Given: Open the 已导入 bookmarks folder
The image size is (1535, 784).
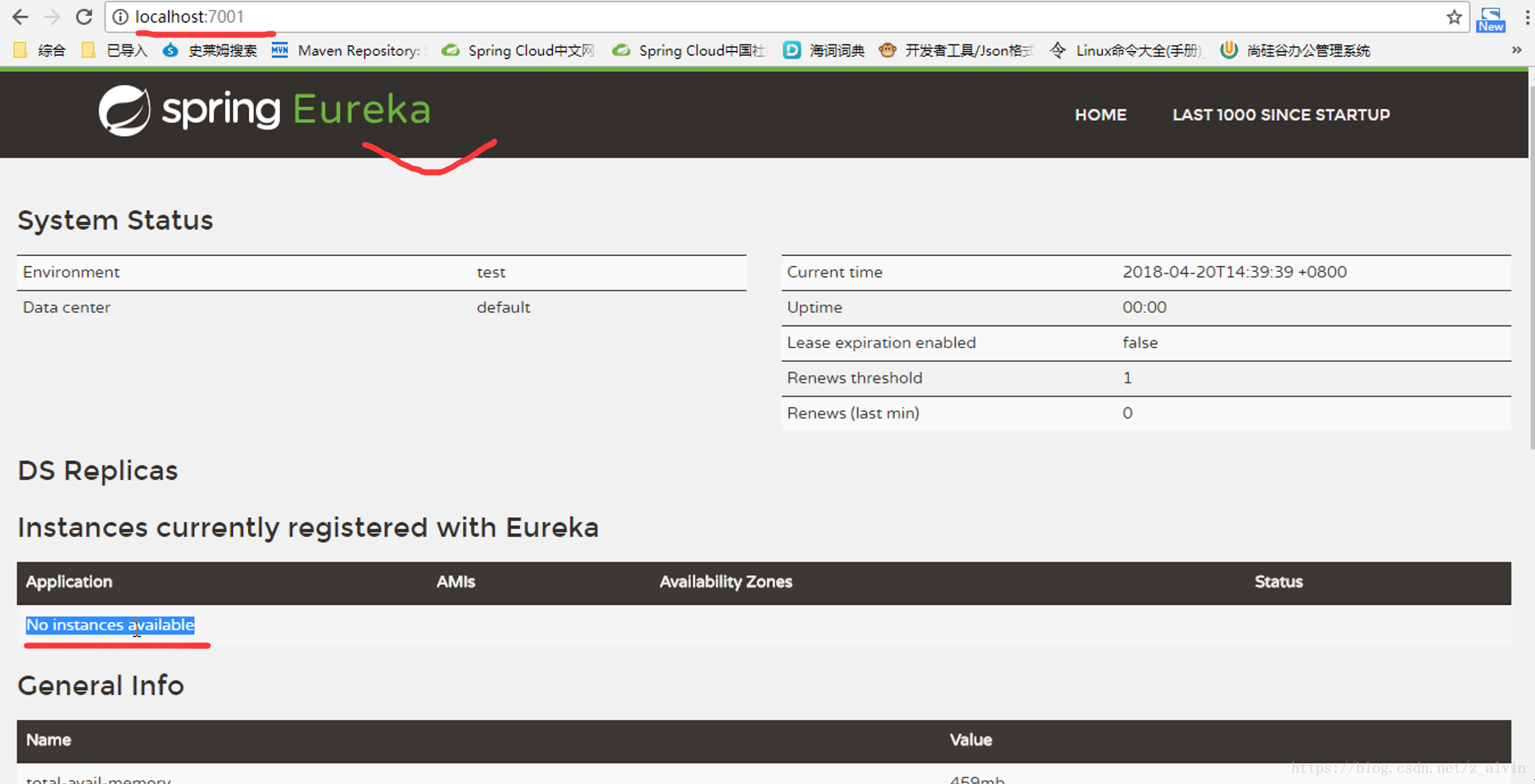Looking at the screenshot, I should point(115,50).
